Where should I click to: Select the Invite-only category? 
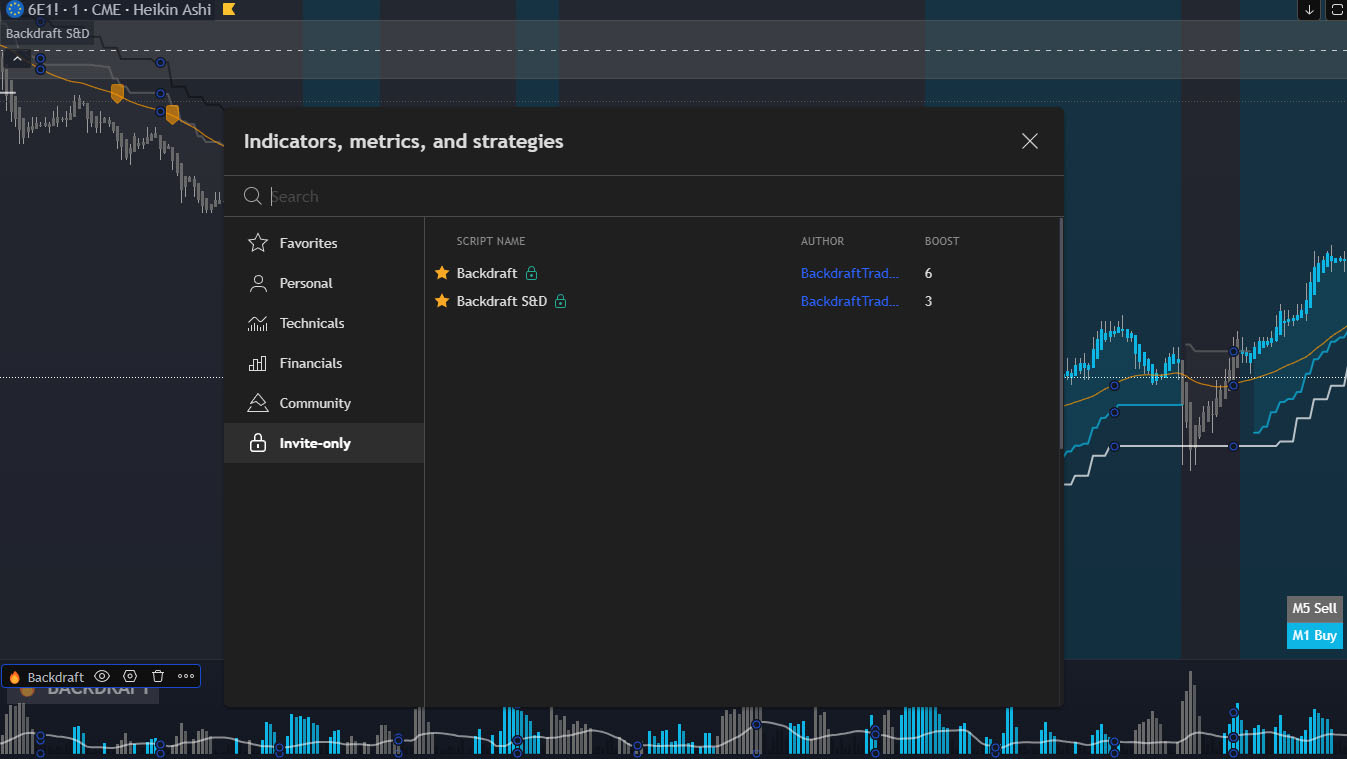click(x=324, y=443)
